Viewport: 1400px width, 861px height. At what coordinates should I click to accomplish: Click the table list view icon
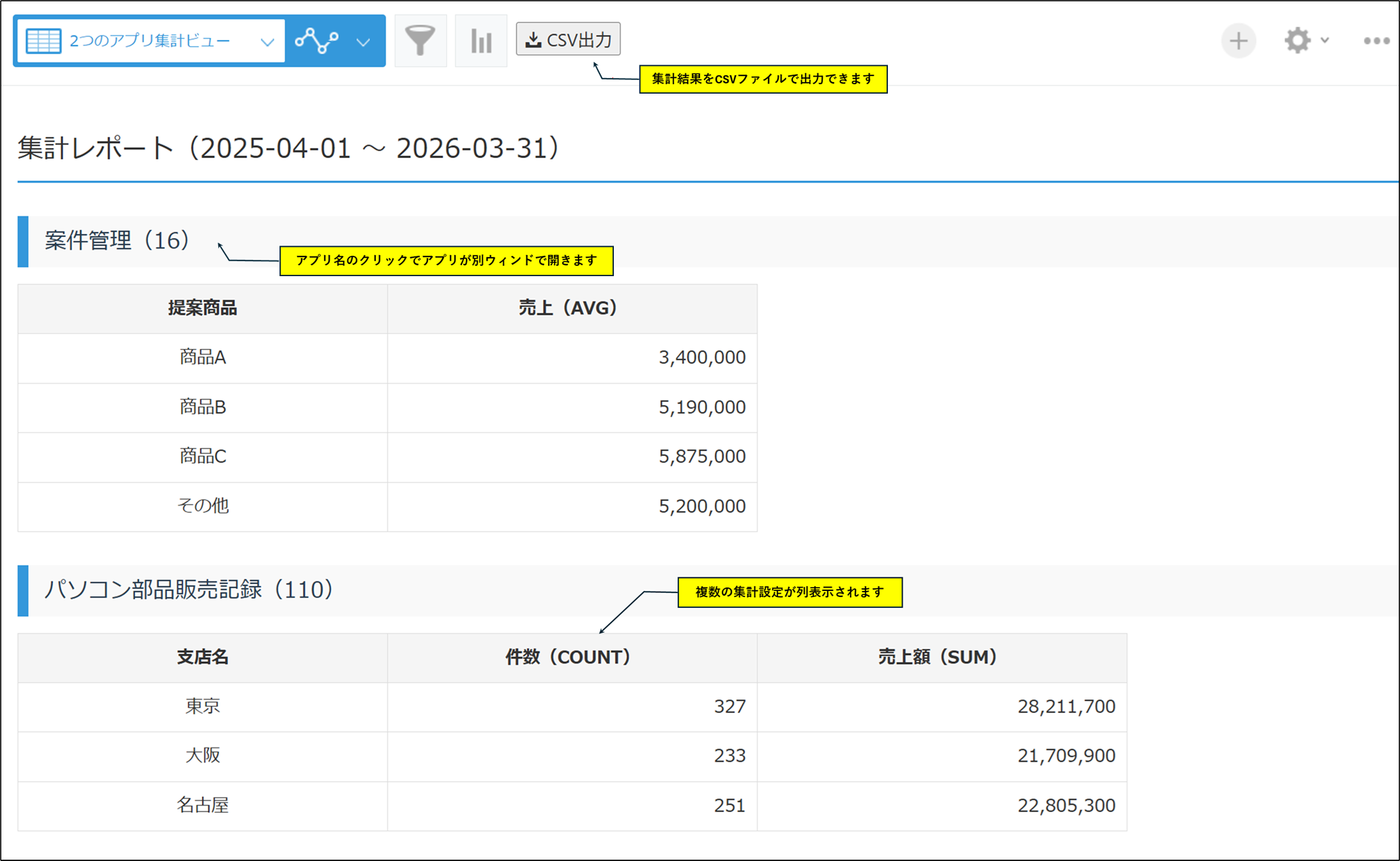click(43, 41)
